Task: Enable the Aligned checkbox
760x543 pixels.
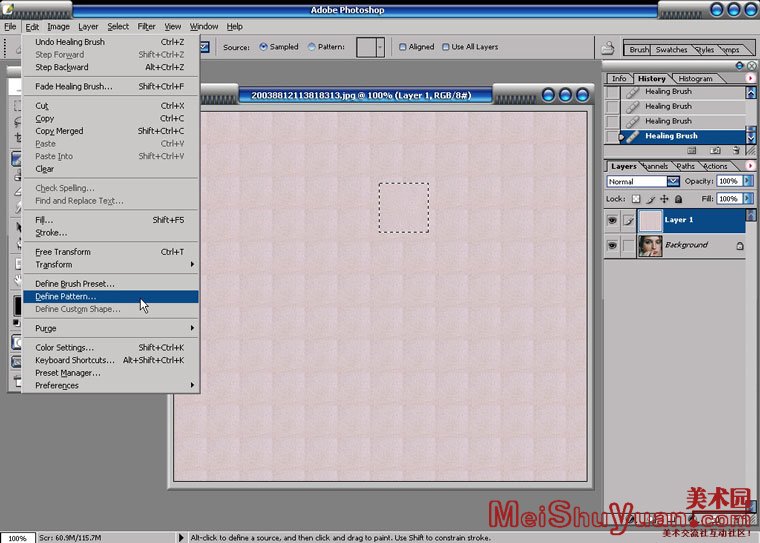Action: pos(402,47)
